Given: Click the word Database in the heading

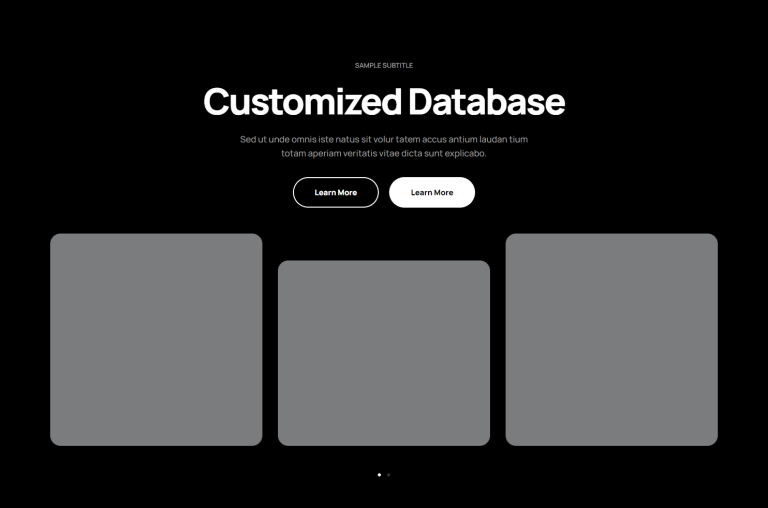Looking at the screenshot, I should point(487,102).
